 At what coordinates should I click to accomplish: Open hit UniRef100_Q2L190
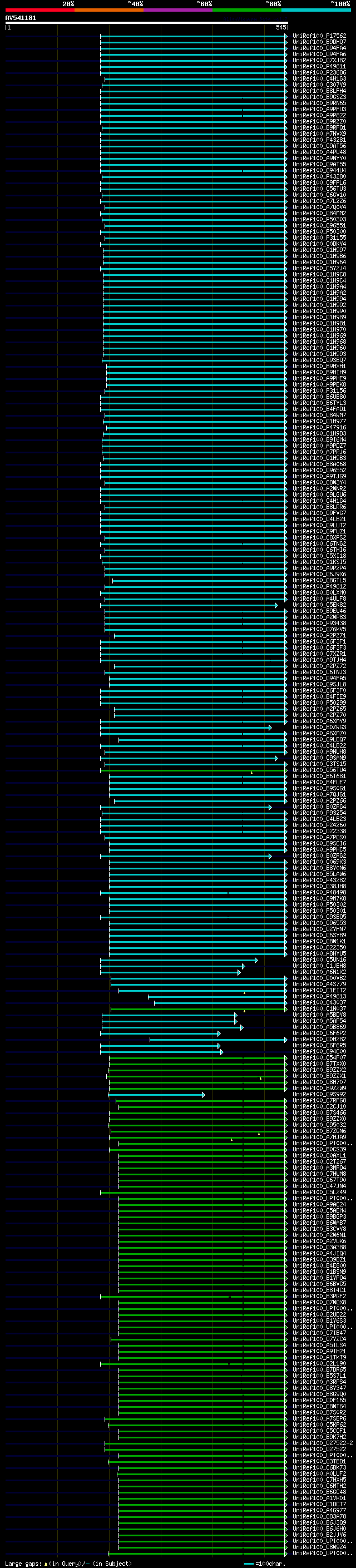(x=319, y=1363)
